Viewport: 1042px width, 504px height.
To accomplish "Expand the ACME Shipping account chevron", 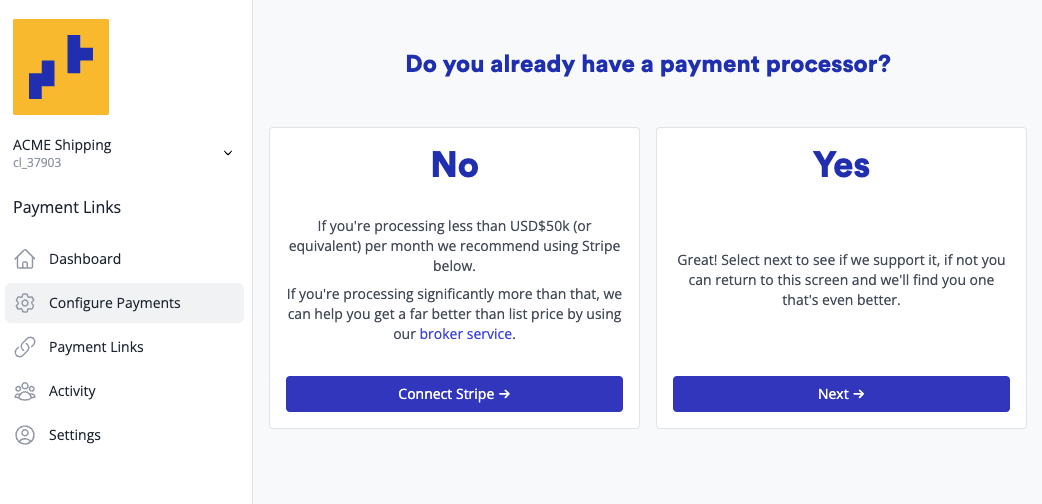I will click(228, 153).
